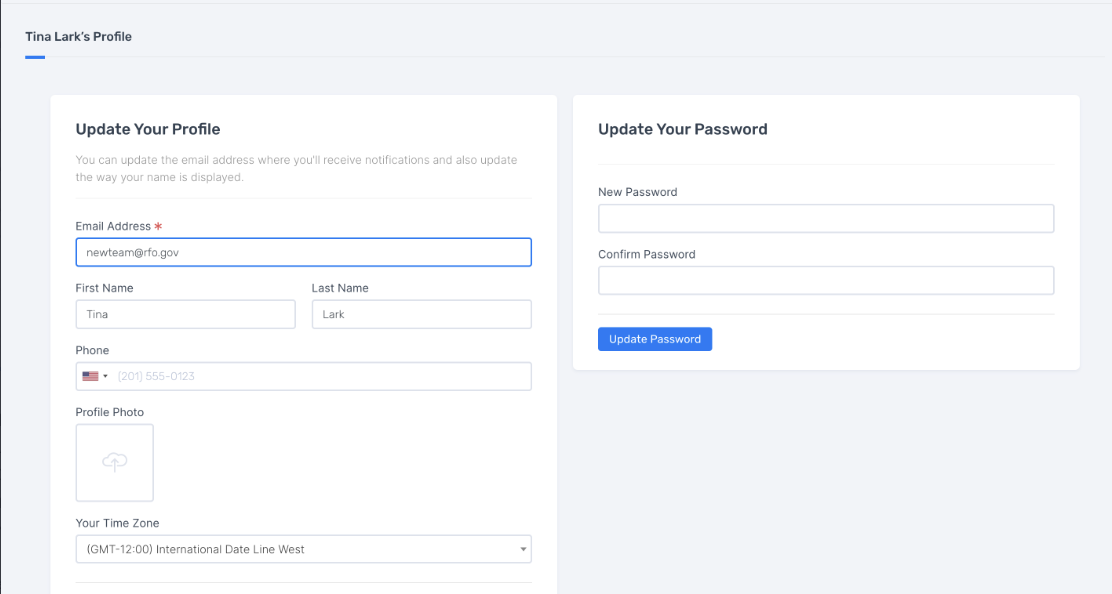Expand the small arrow beside the flag
Viewport: 1112px width, 594px height.
pyautogui.click(x=105, y=376)
